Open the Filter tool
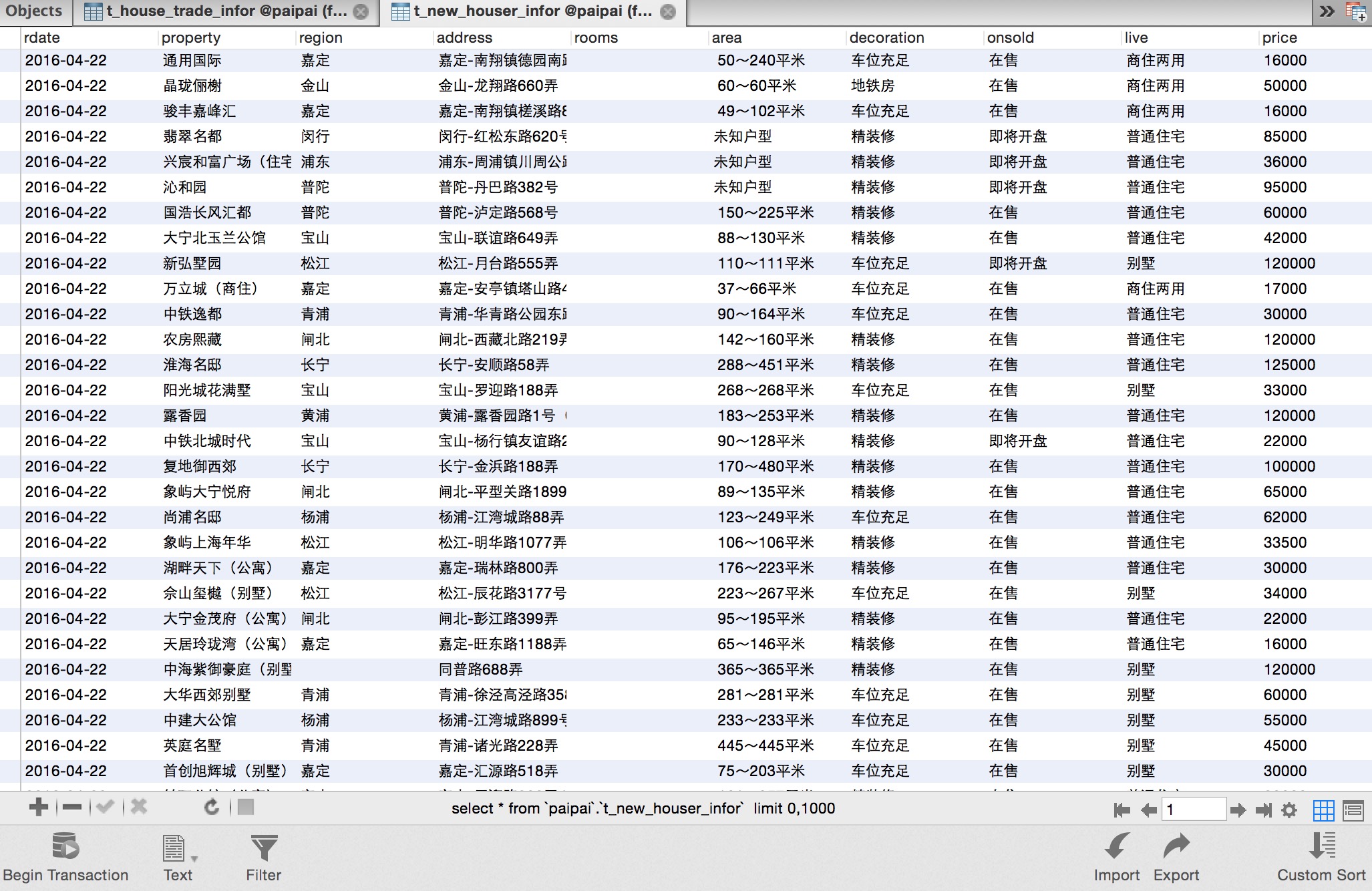Image resolution: width=1372 pixels, height=891 pixels. (264, 858)
